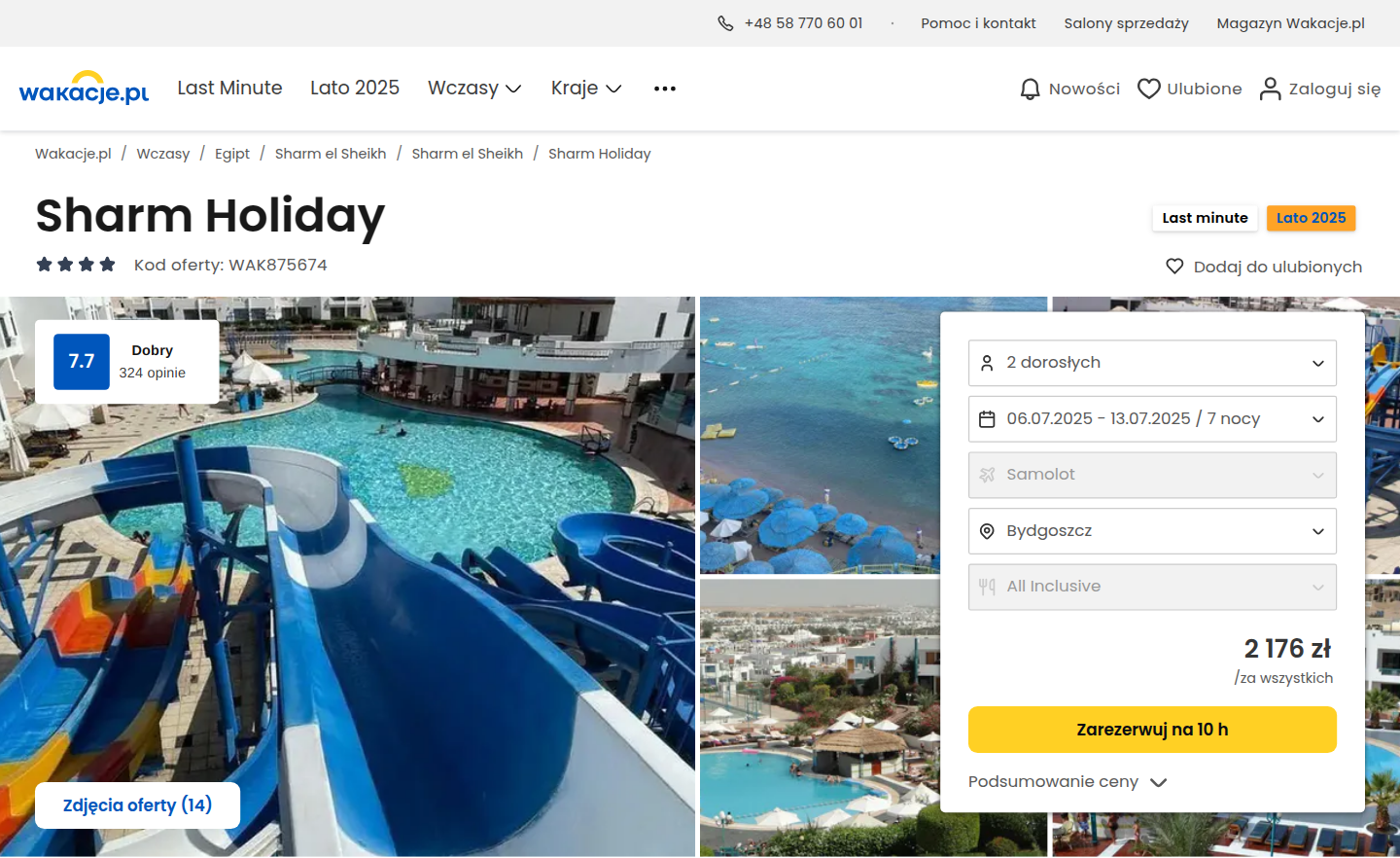The height and width of the screenshot is (858, 1400).
Task: Open the Bydgoszcz departure dropdown
Action: coord(1152,531)
